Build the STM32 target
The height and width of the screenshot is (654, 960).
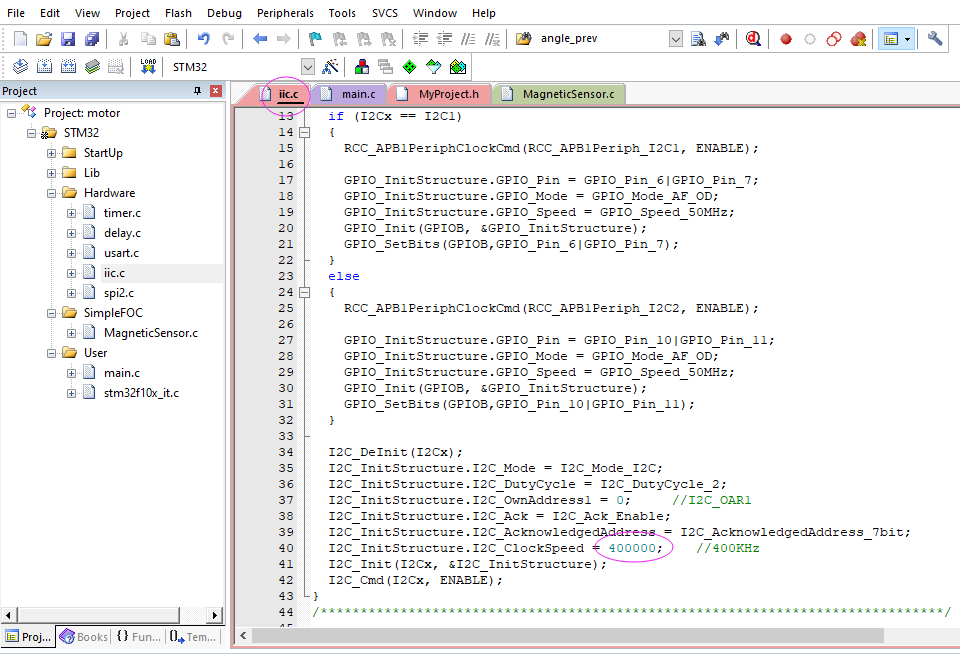(43, 66)
